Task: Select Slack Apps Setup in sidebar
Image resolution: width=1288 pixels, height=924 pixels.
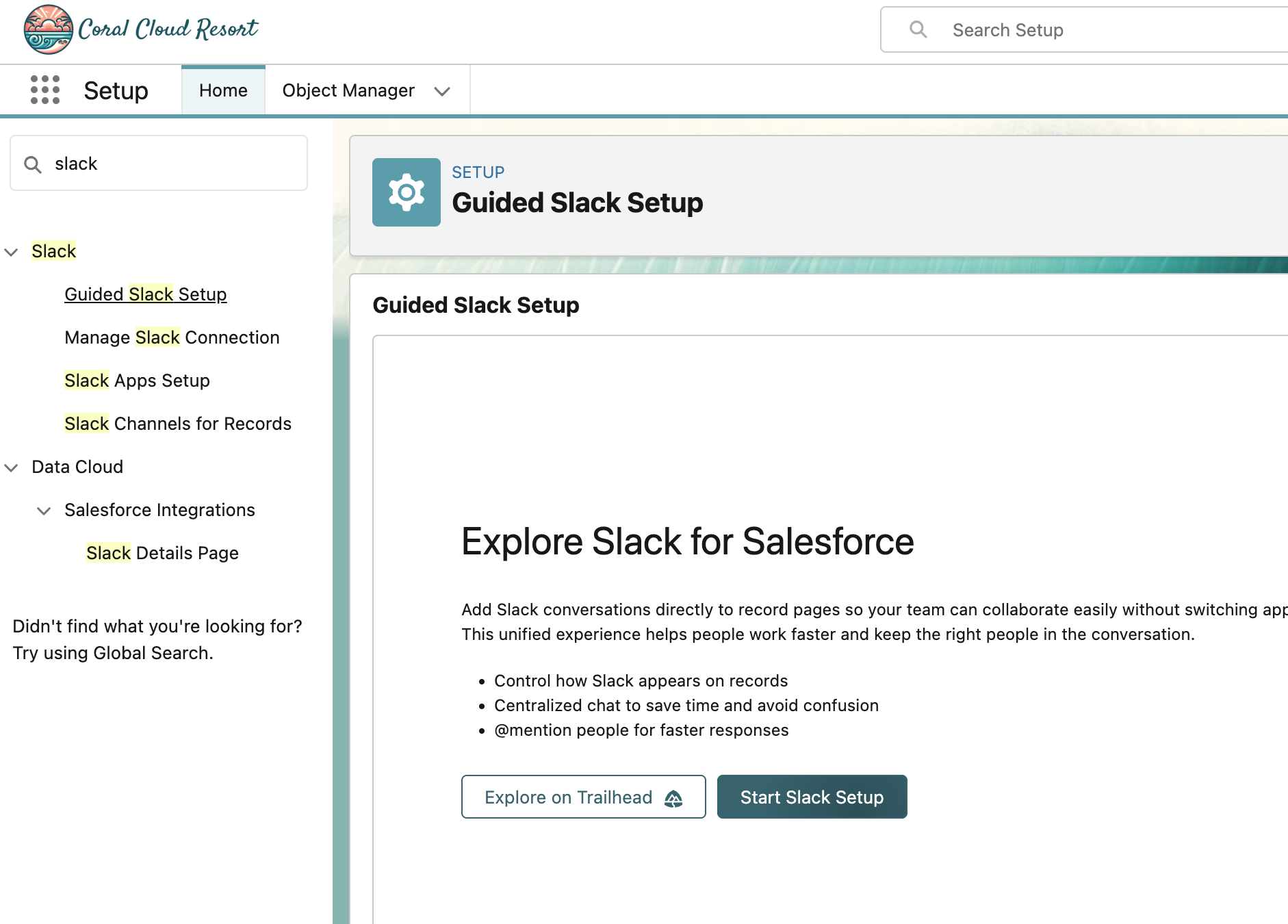Action: click(x=137, y=381)
